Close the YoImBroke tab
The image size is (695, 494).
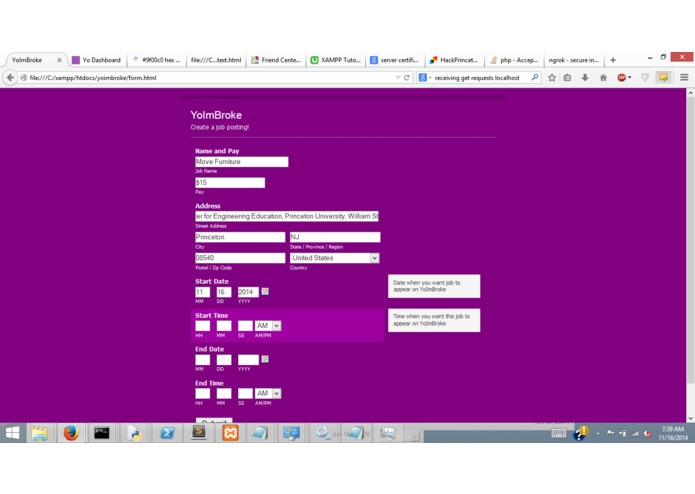59,60
